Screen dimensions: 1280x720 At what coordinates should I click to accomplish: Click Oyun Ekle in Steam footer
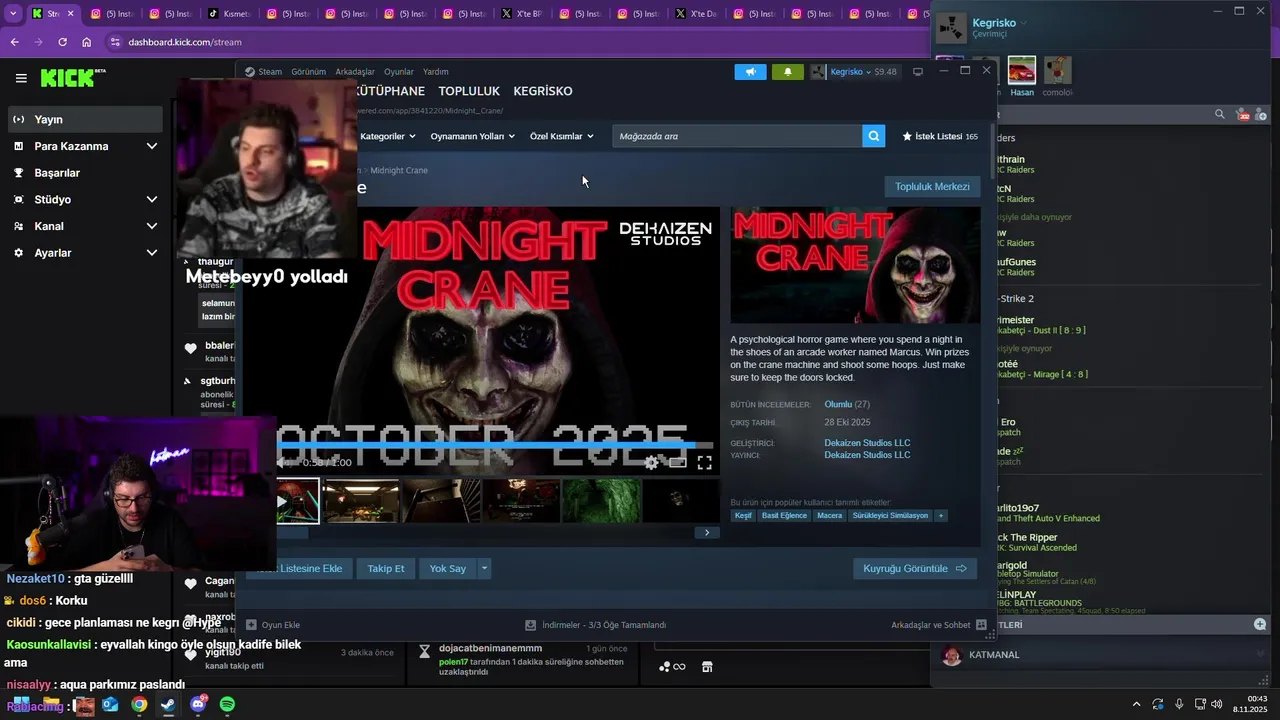coord(273,625)
